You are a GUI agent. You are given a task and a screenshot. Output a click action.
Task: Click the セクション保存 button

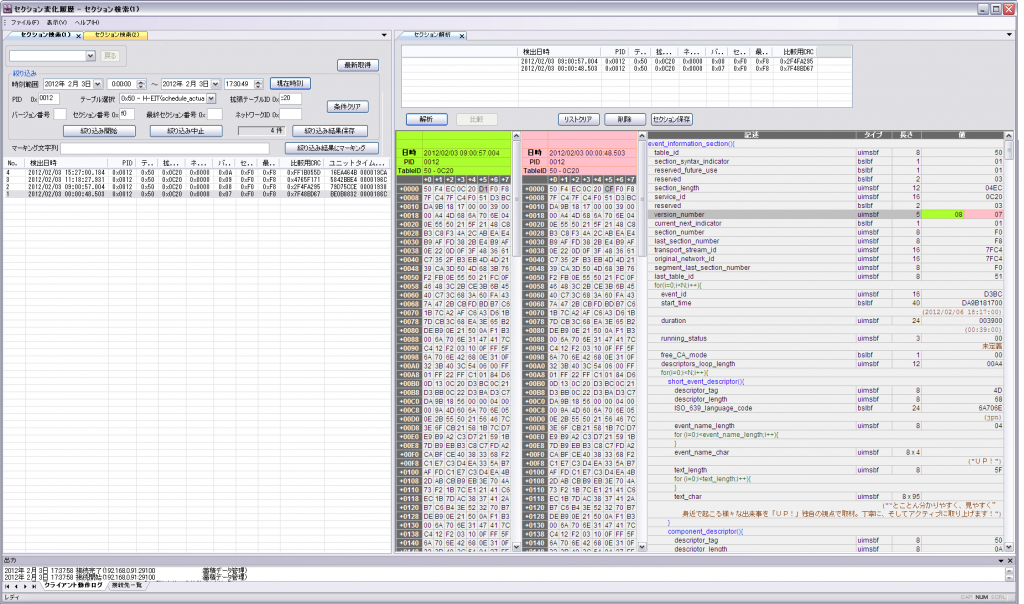coord(671,119)
